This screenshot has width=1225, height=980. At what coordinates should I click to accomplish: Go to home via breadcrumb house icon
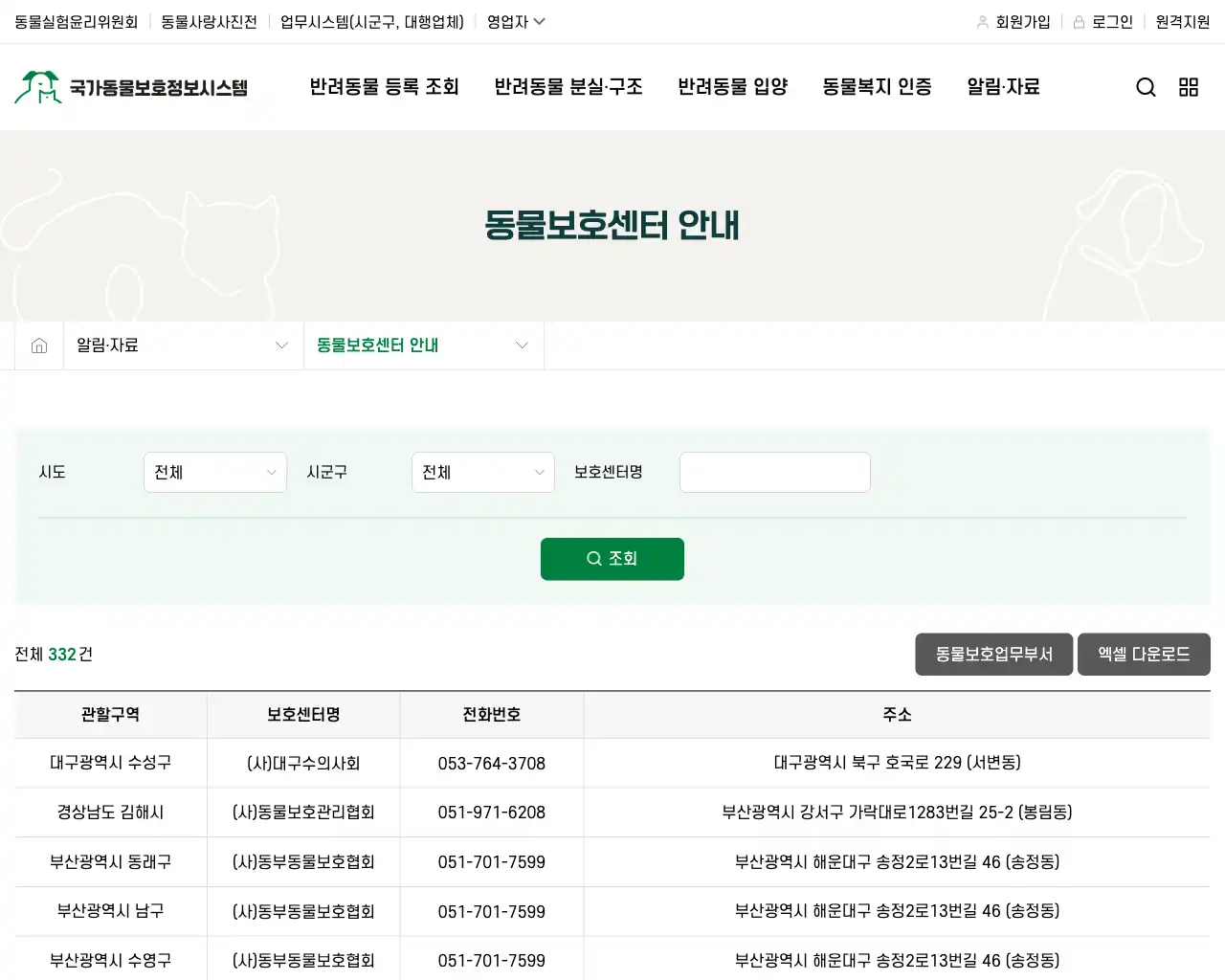[x=39, y=345]
